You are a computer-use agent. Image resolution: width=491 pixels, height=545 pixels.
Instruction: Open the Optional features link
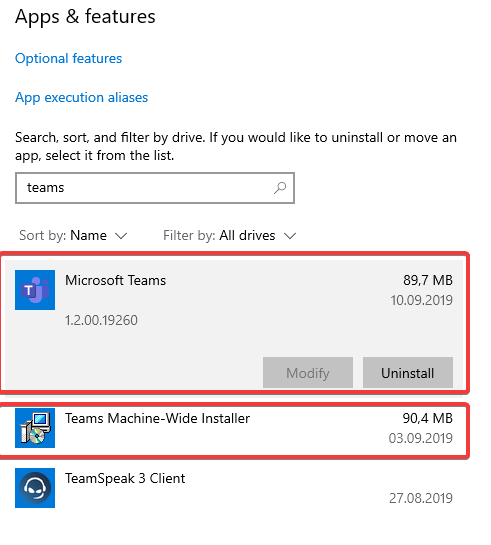[x=68, y=58]
